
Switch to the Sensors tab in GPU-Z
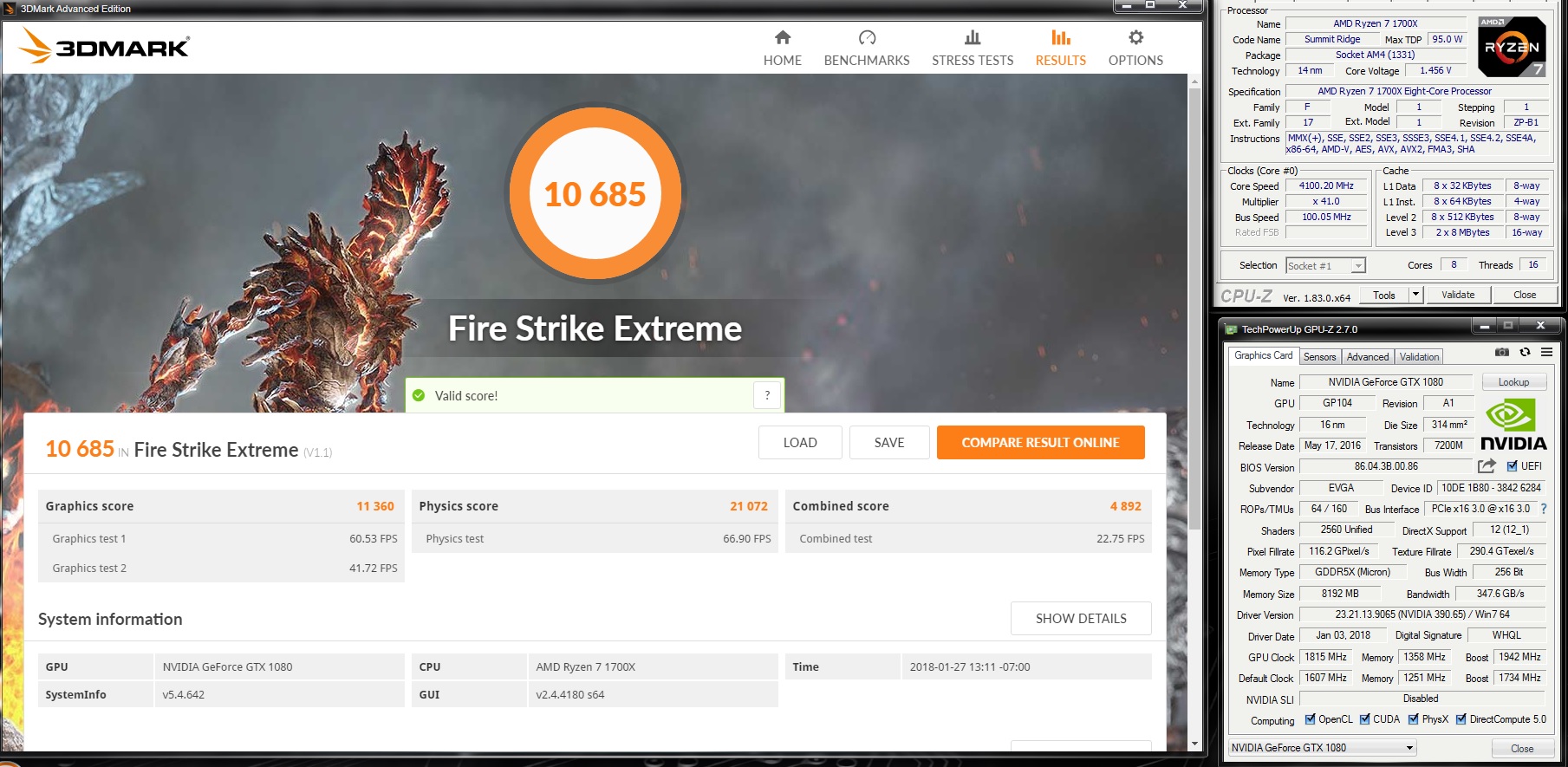1319,357
